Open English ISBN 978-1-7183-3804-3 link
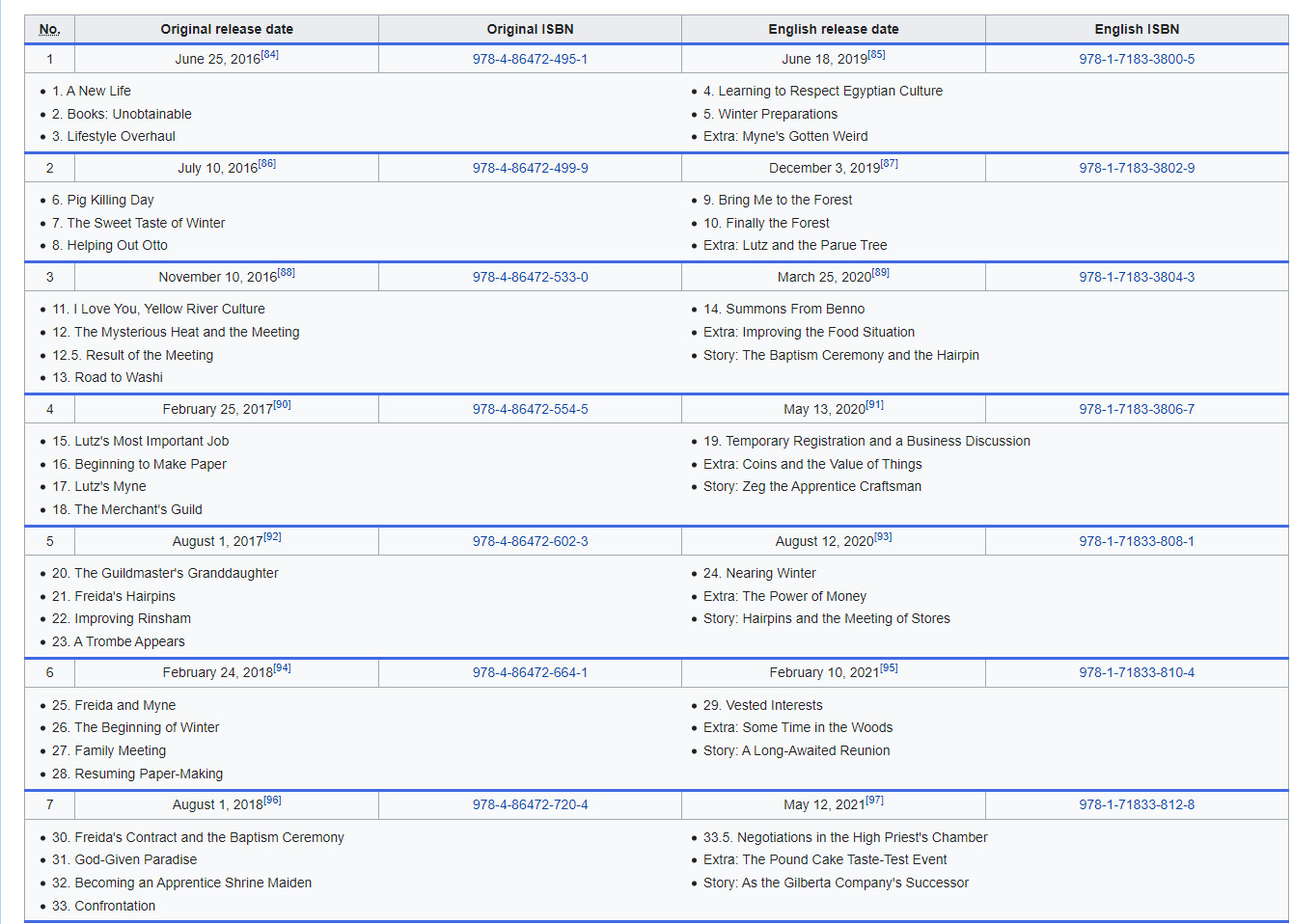This screenshot has height=924, width=1292. click(1136, 277)
